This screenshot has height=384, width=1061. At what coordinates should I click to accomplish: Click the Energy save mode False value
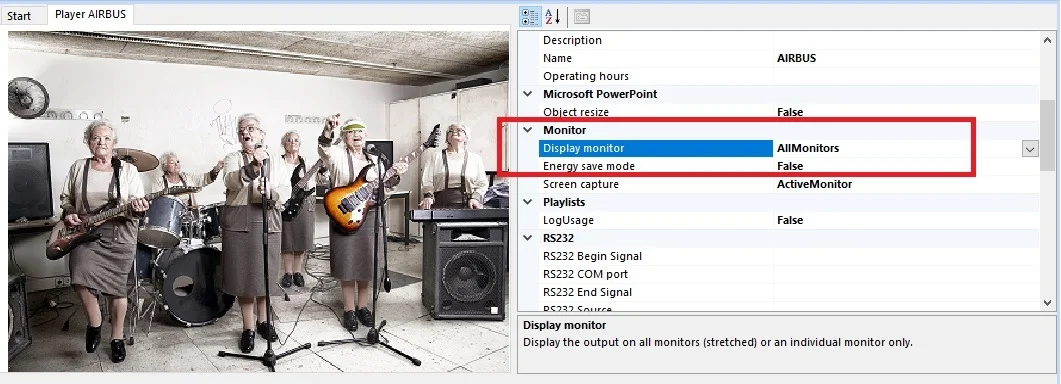coord(790,166)
